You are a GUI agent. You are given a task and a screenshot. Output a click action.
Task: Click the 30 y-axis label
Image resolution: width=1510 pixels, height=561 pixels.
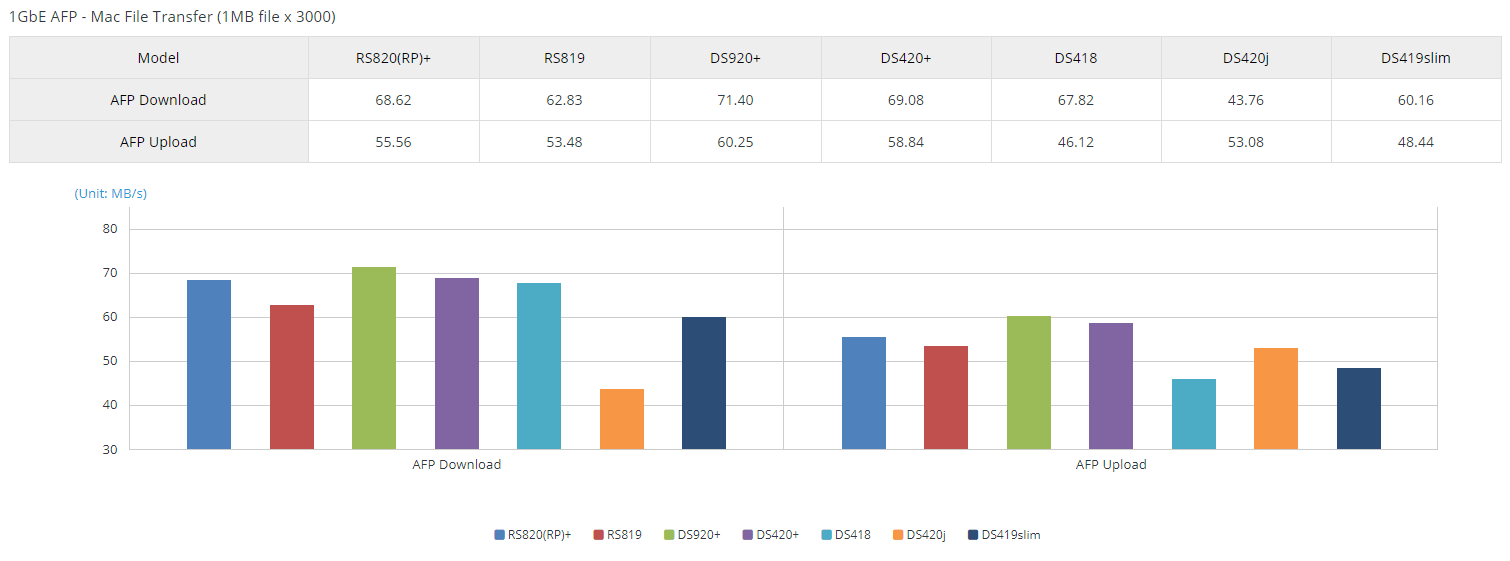point(110,449)
